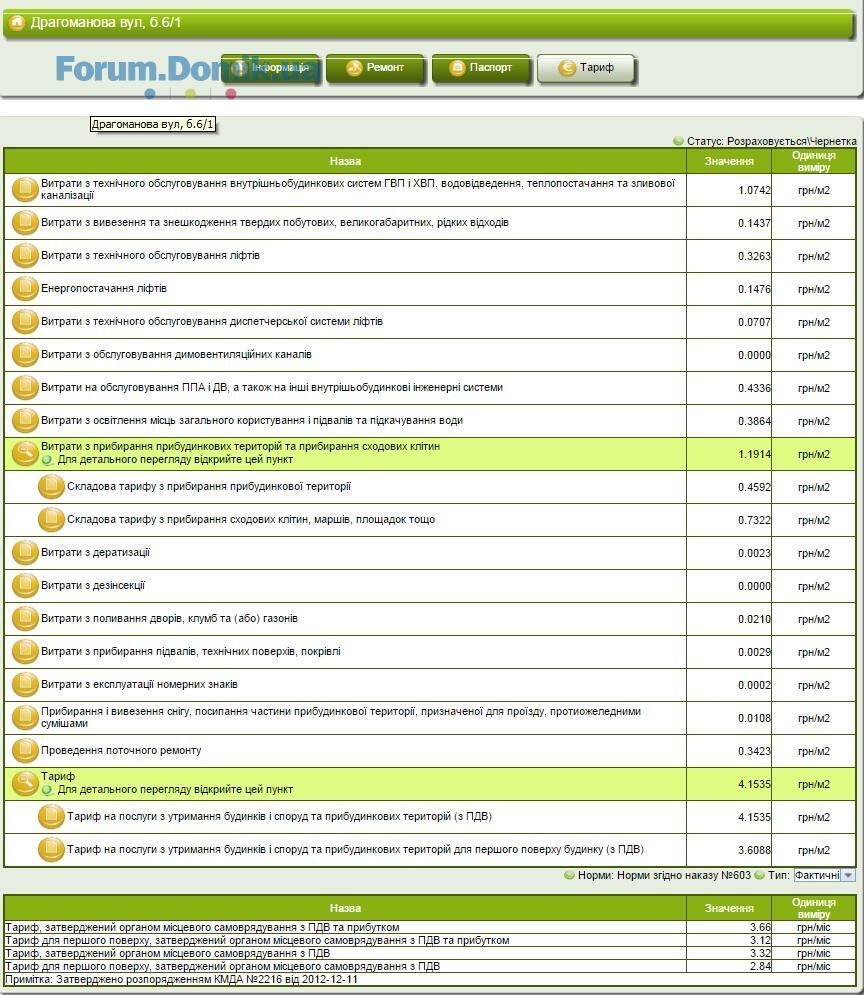864x995 pixels.
Task: Click folder icon for поливання дворів, клумб
Action: (25, 619)
